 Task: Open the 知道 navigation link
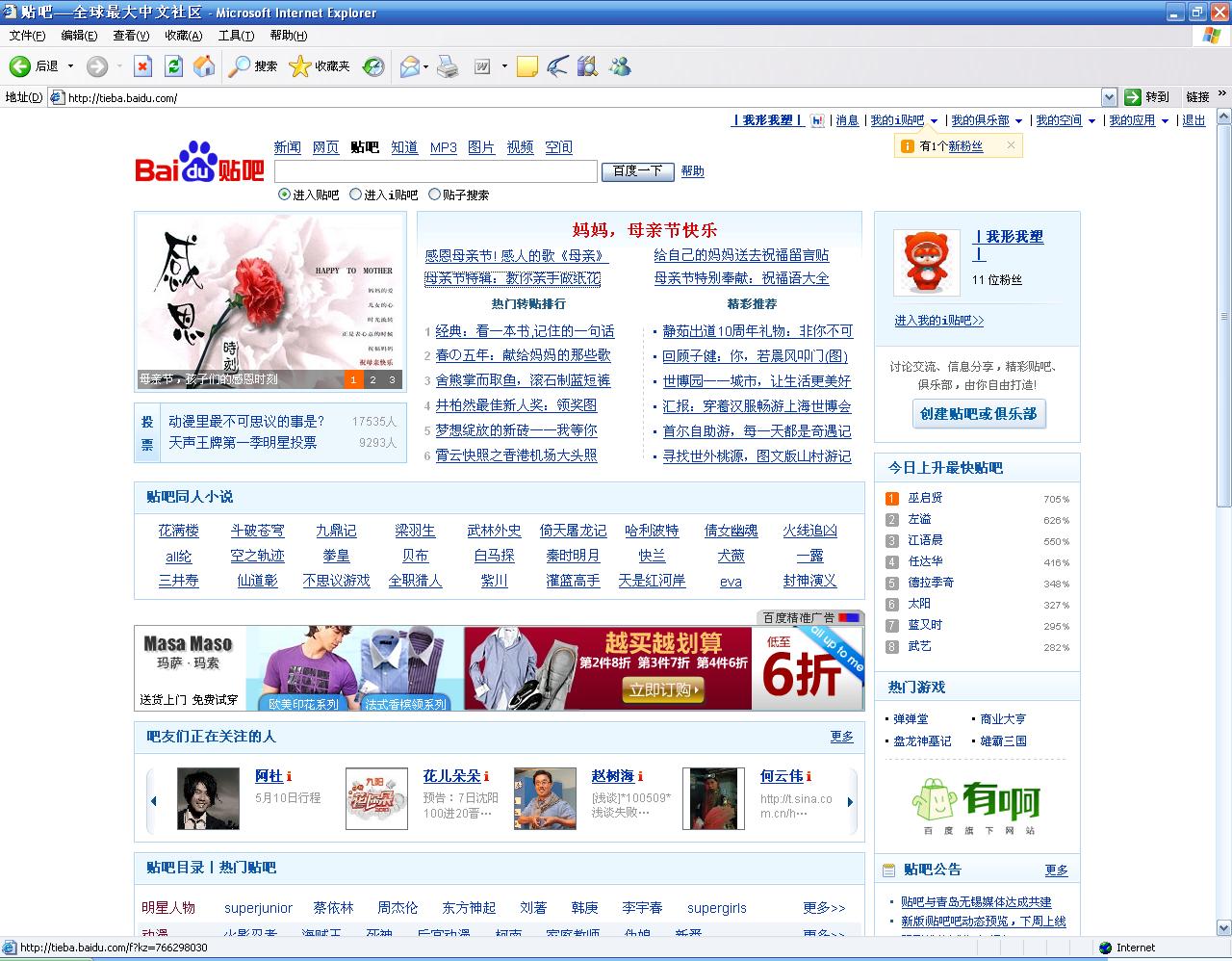pos(404,147)
